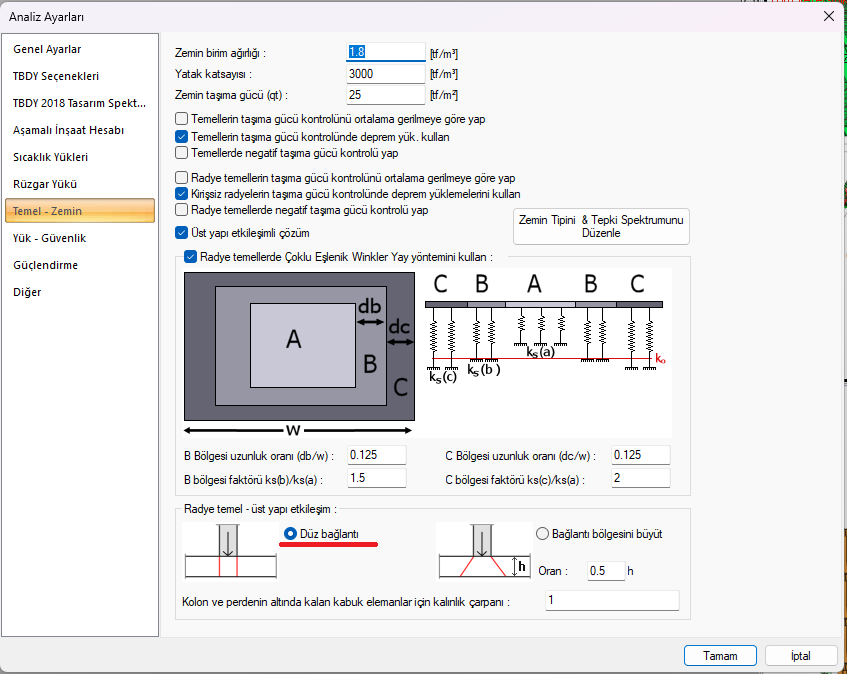
Task: Close the Analiz Ayarları dialog
Action: click(828, 16)
